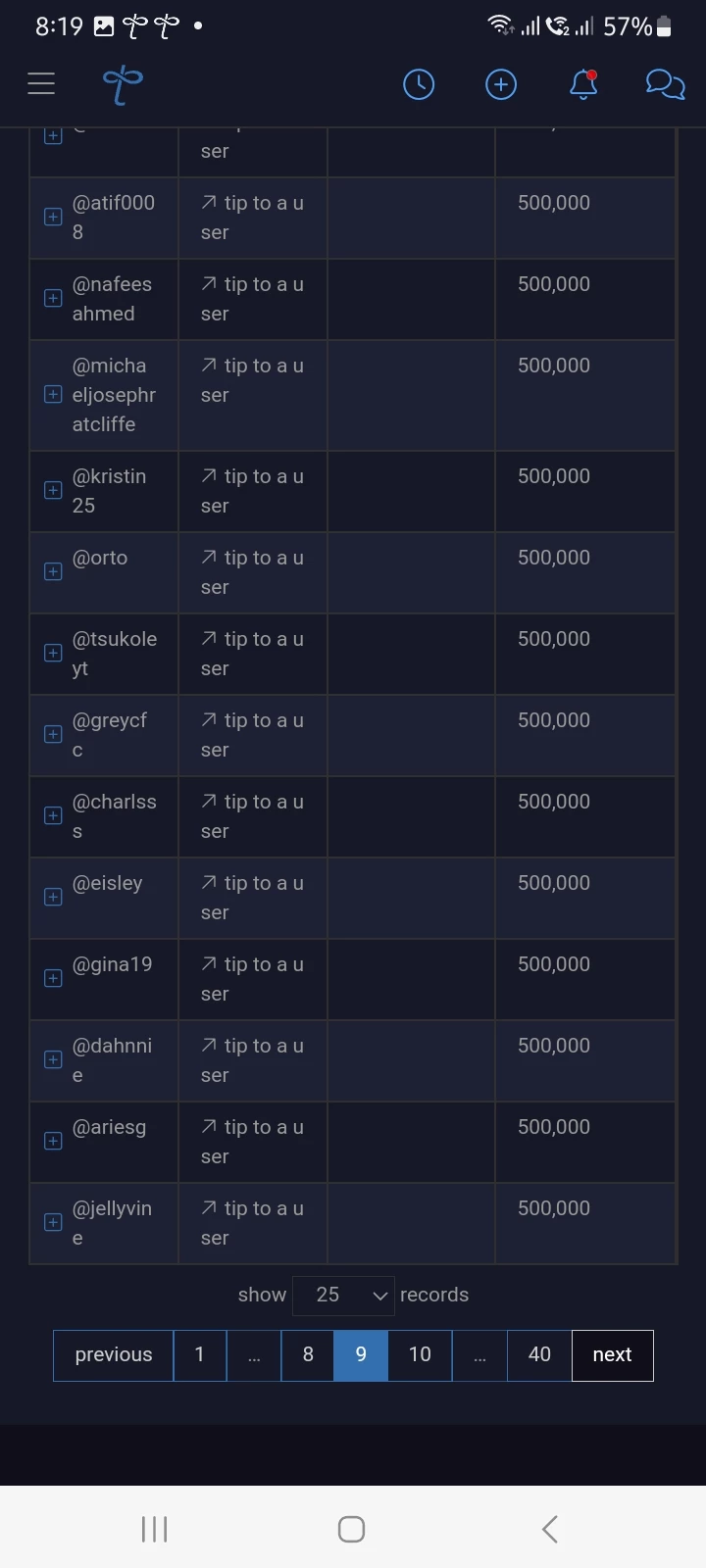Viewport: 706px width, 1568px height.
Task: Expand the @eisley row details
Action: [54, 898]
